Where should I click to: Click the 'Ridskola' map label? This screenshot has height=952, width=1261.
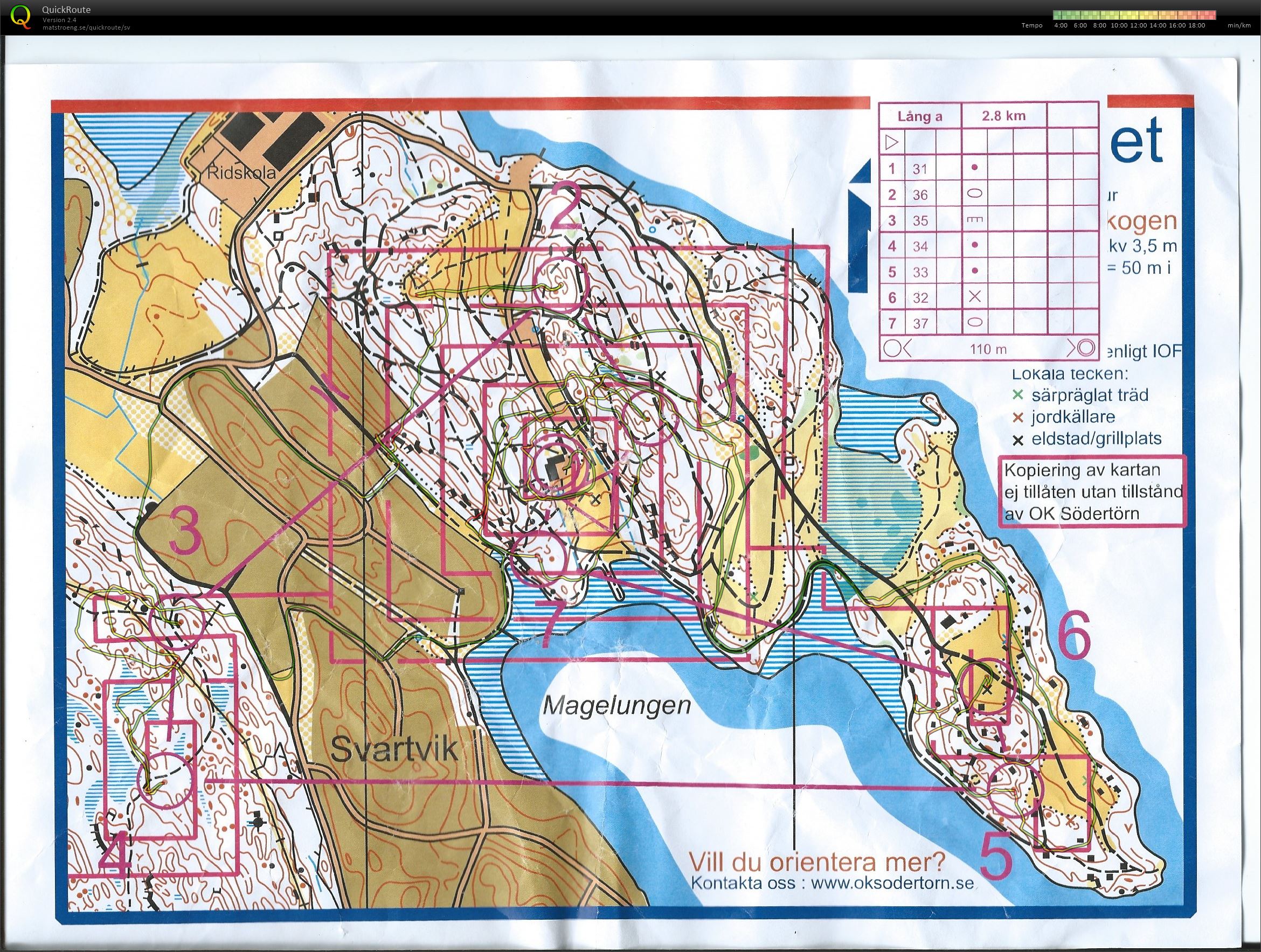click(242, 173)
